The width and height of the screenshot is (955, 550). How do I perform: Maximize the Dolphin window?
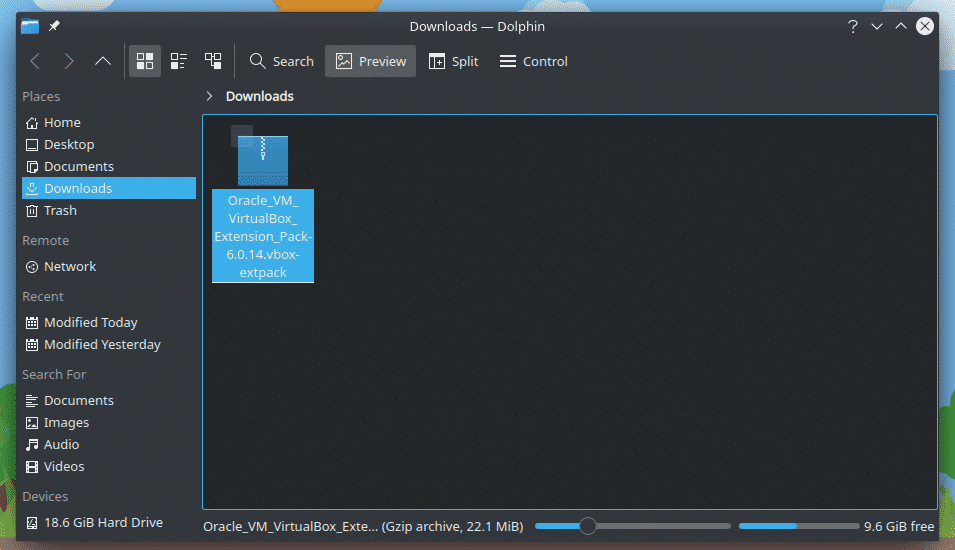[x=901, y=26]
